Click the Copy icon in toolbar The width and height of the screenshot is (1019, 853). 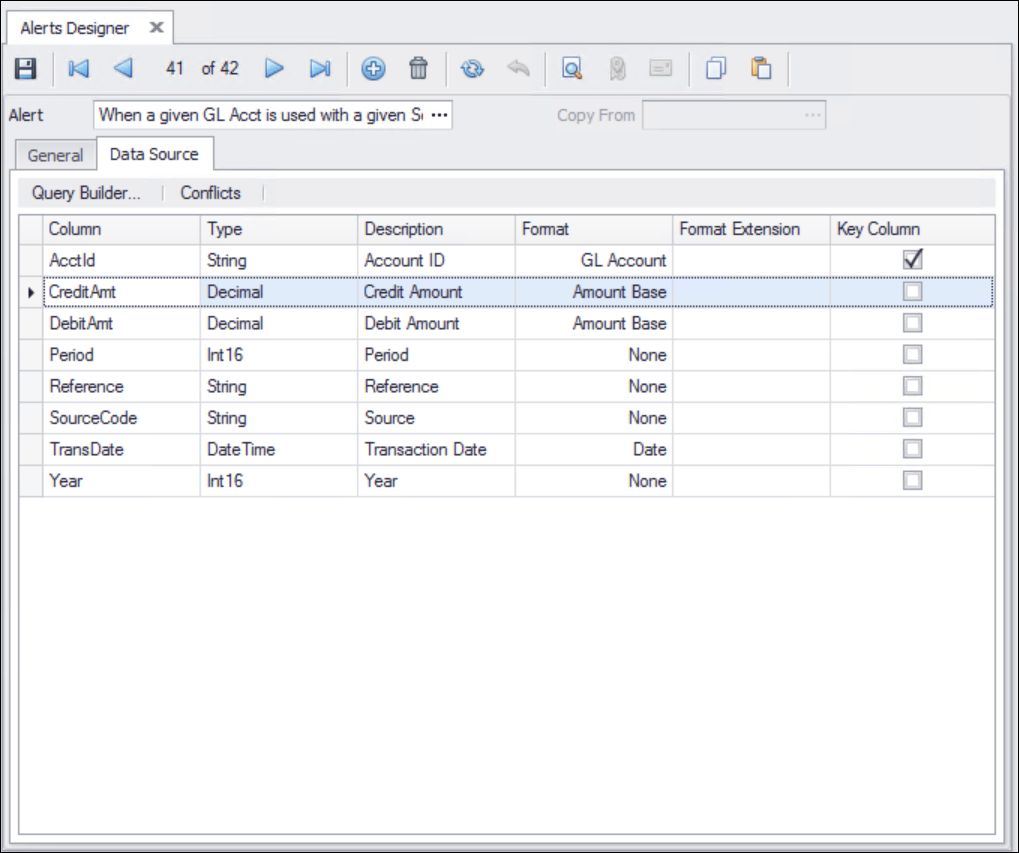coord(715,69)
